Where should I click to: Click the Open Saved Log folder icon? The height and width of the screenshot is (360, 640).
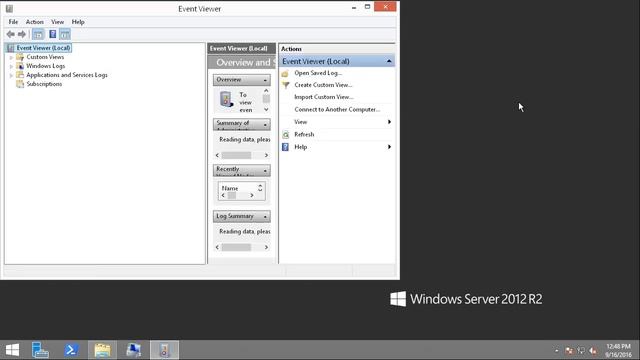coord(285,73)
